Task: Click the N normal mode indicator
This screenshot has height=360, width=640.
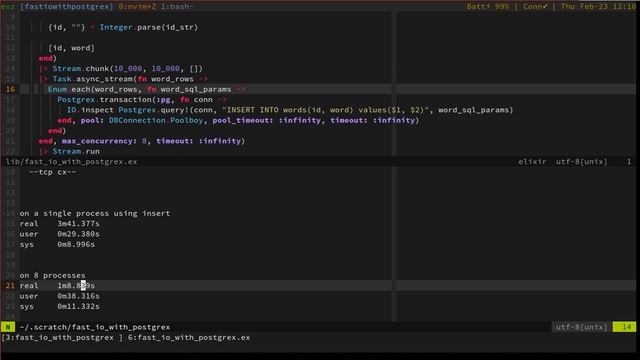Action: tap(8, 327)
